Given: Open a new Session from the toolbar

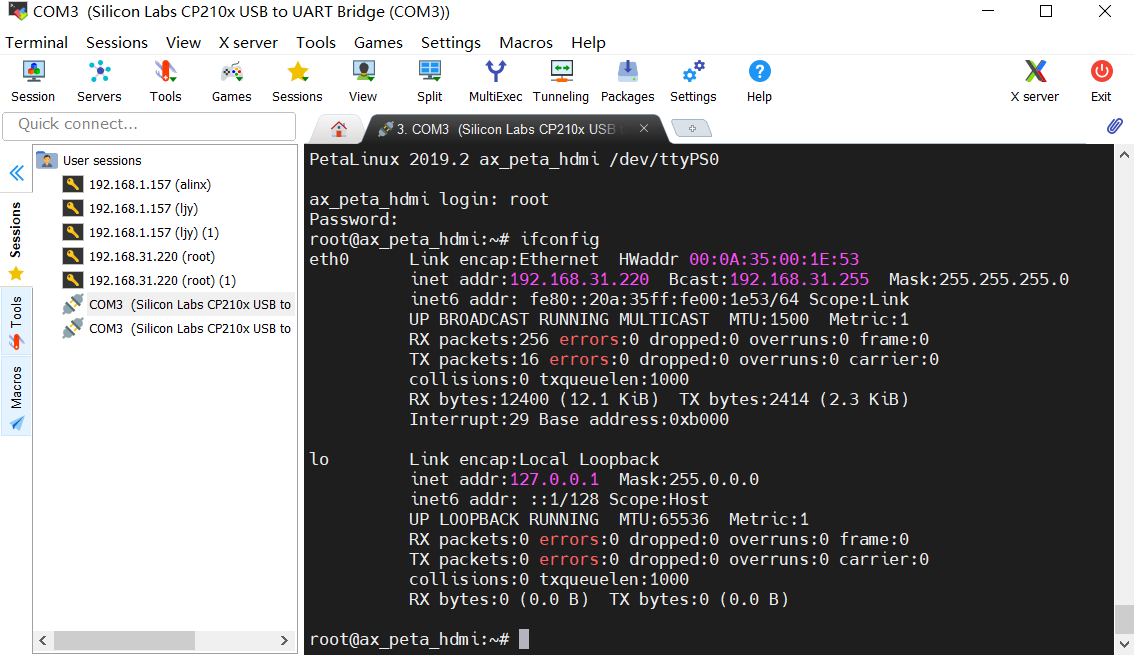Looking at the screenshot, I should 32,80.
